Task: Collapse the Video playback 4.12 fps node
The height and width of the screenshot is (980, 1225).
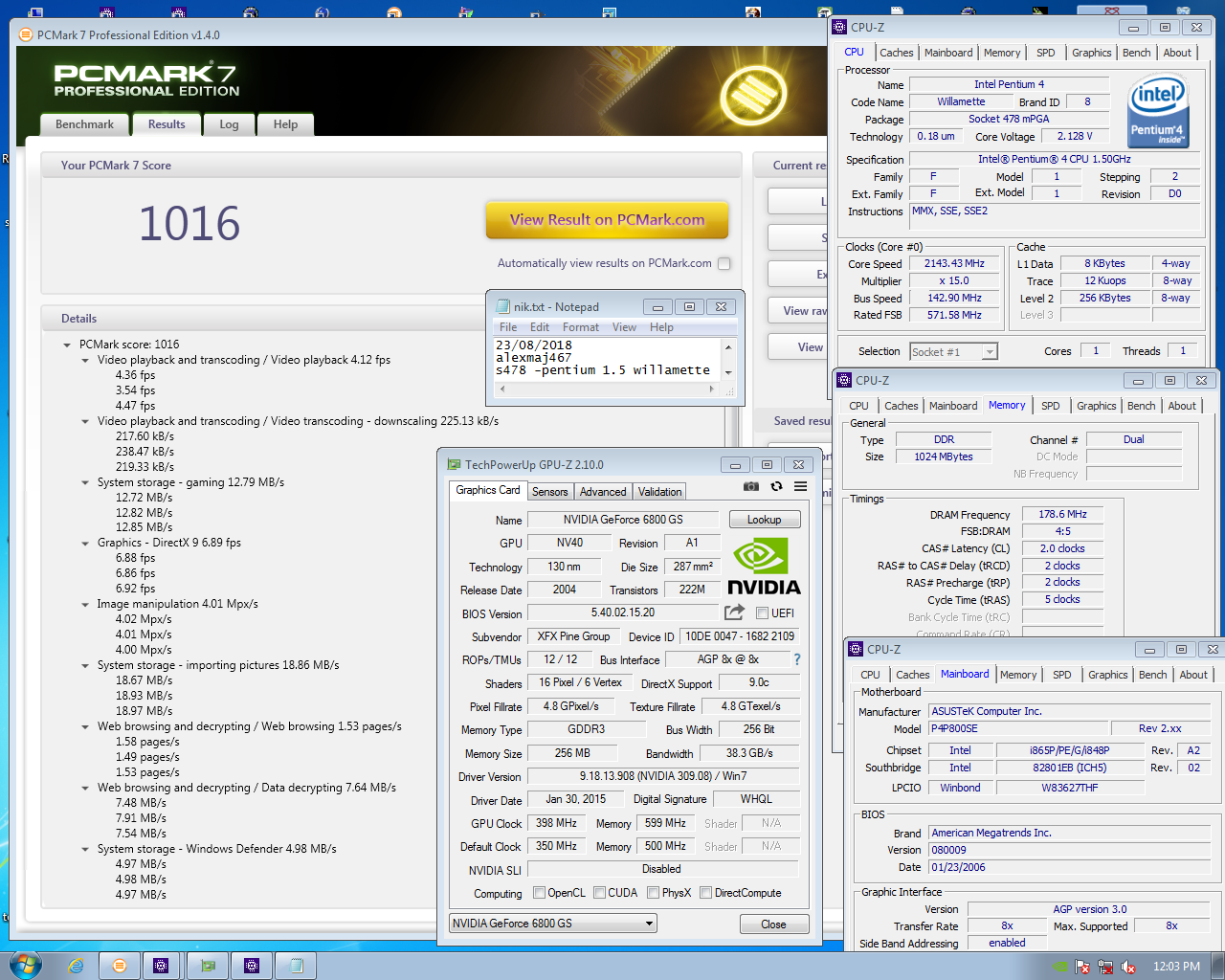Action: click(x=85, y=360)
